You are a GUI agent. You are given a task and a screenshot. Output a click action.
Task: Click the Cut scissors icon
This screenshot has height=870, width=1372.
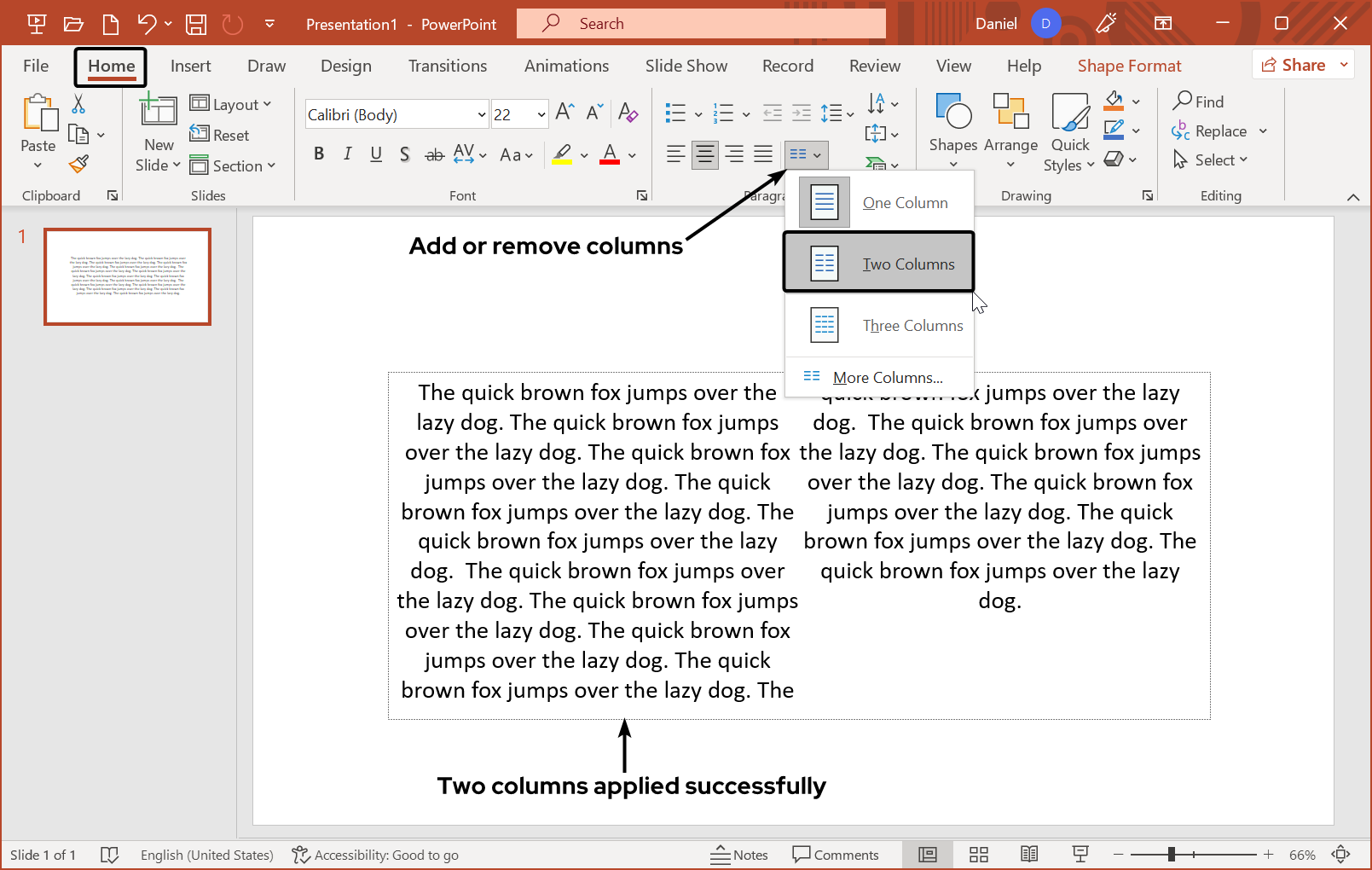[x=78, y=104]
